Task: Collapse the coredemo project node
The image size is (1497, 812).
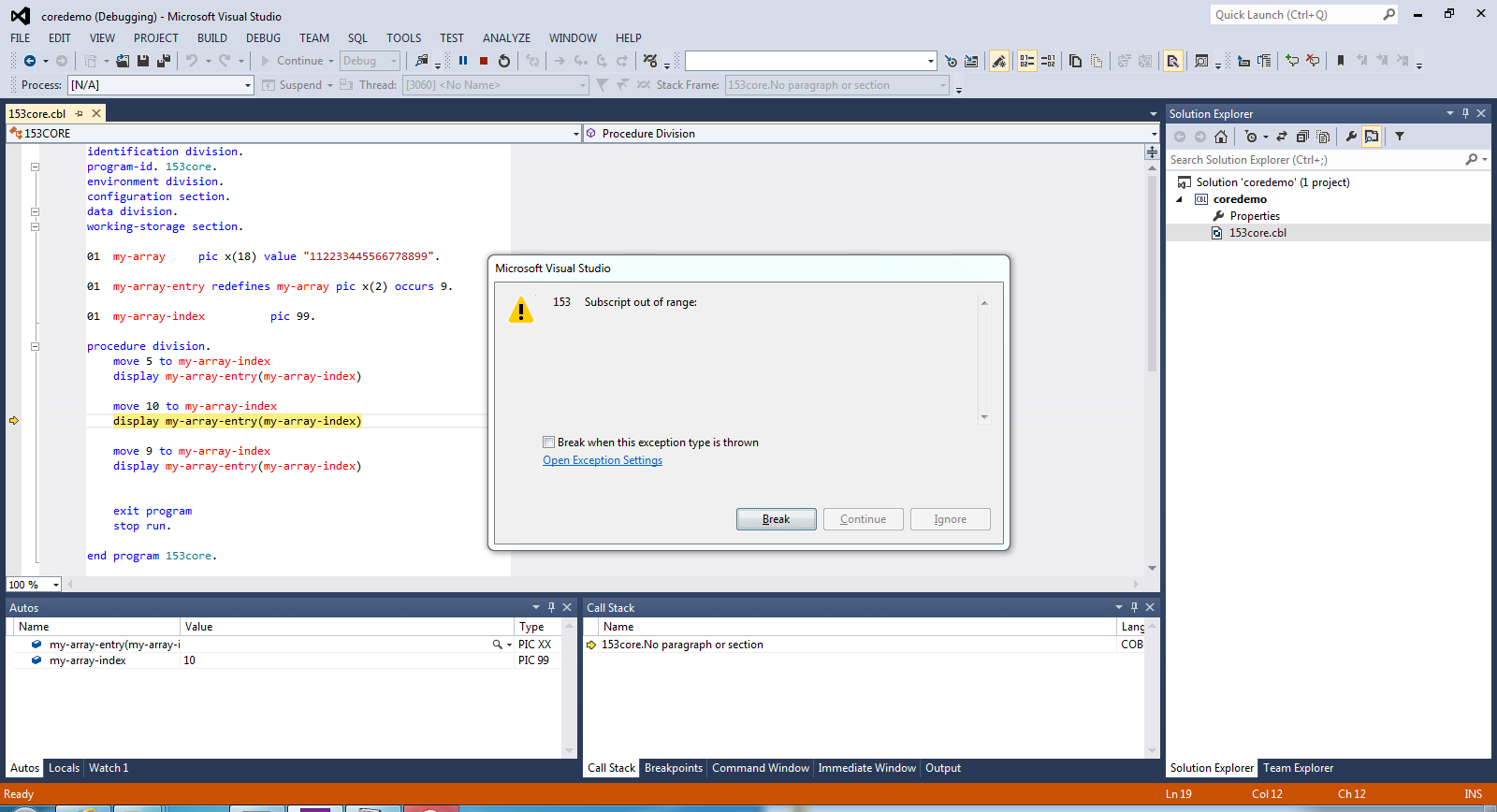Action: [x=1180, y=199]
